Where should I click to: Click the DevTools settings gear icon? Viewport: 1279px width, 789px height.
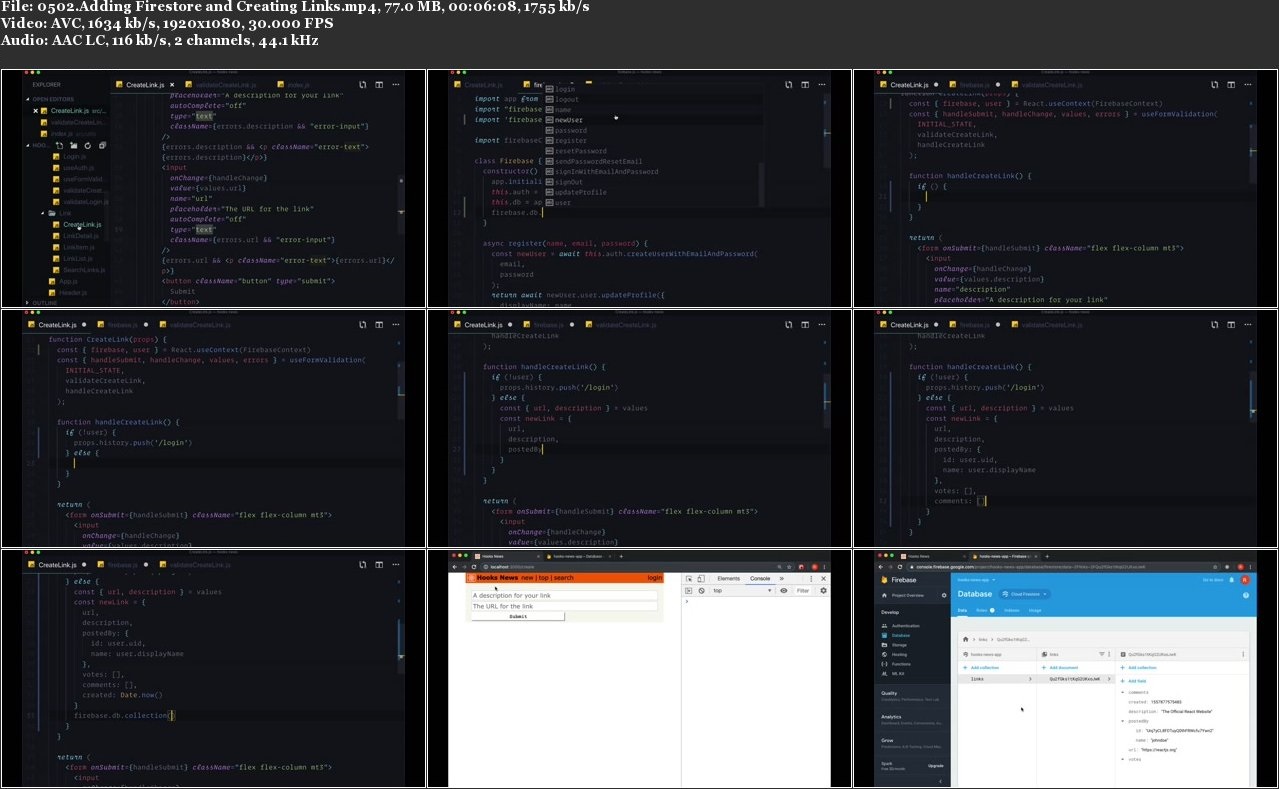tap(824, 591)
